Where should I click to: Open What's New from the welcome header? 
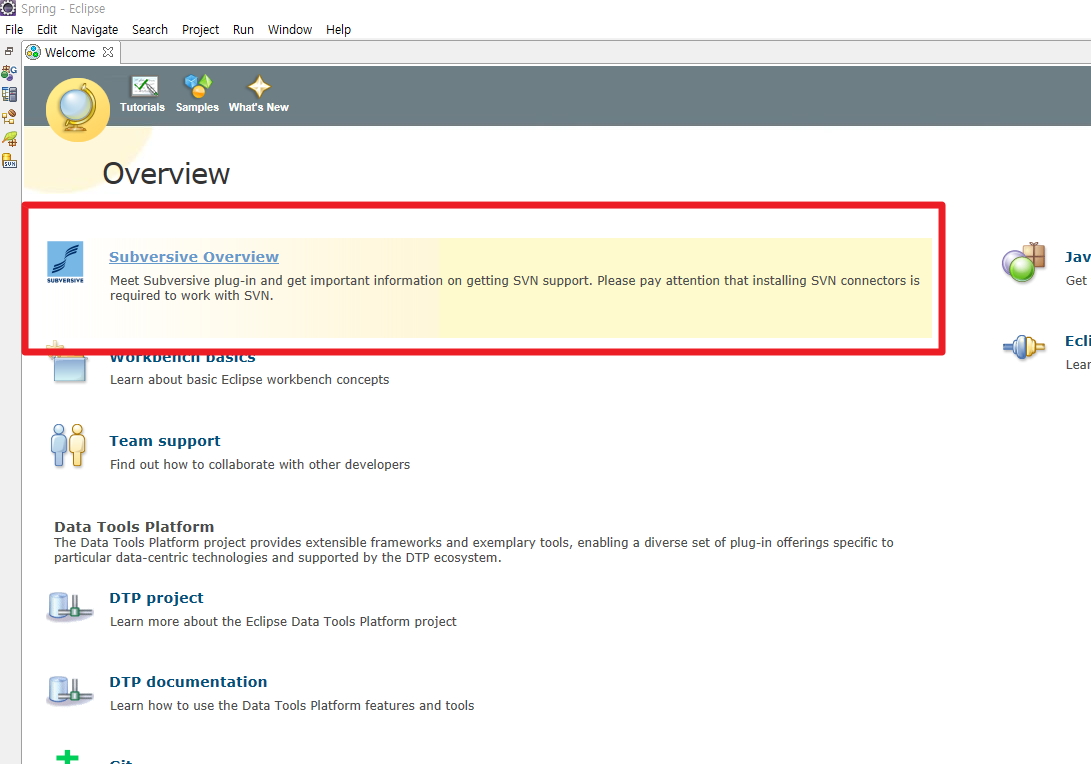(x=259, y=94)
